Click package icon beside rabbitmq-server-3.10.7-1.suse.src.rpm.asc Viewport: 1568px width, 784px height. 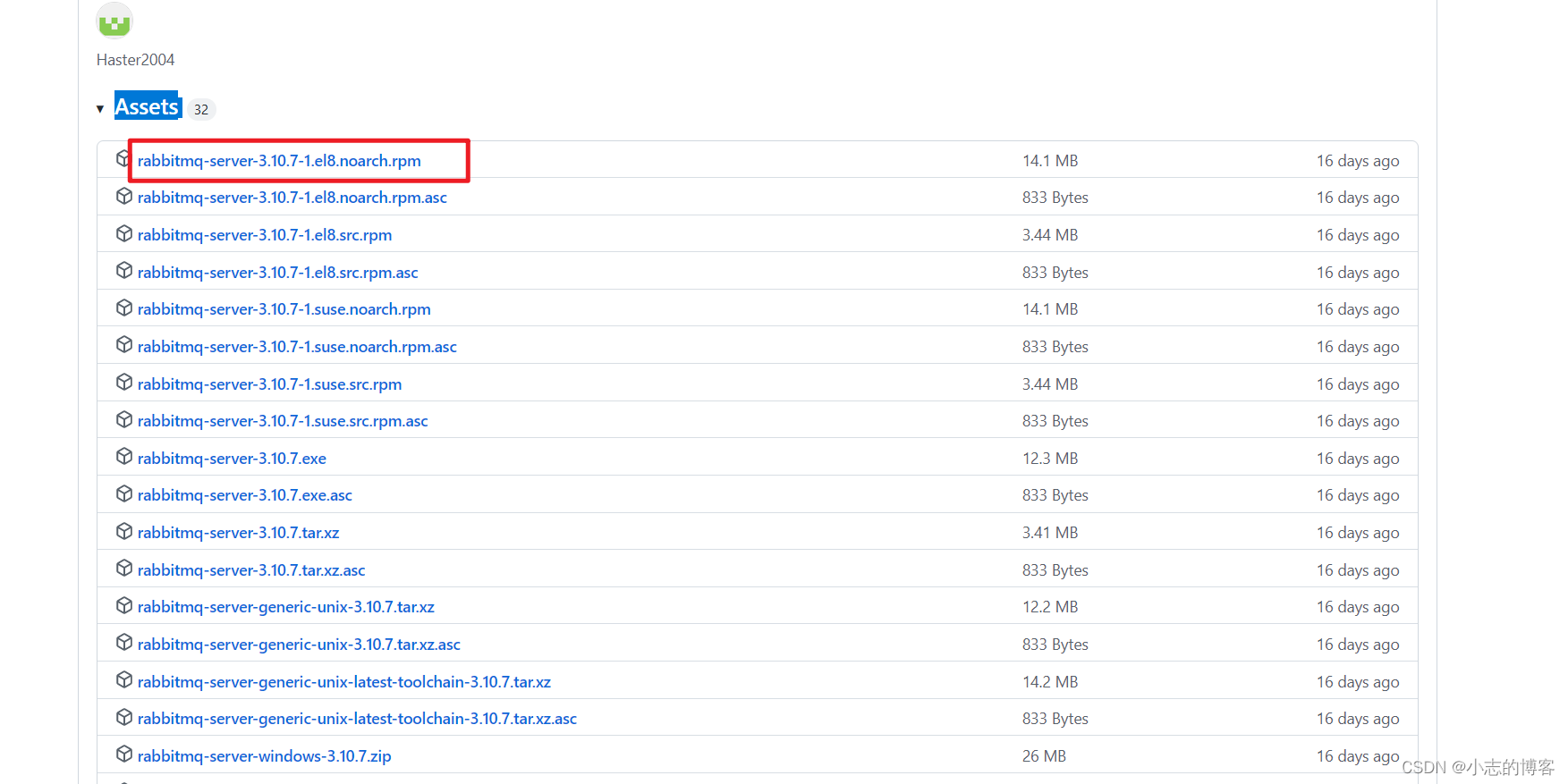point(124,419)
